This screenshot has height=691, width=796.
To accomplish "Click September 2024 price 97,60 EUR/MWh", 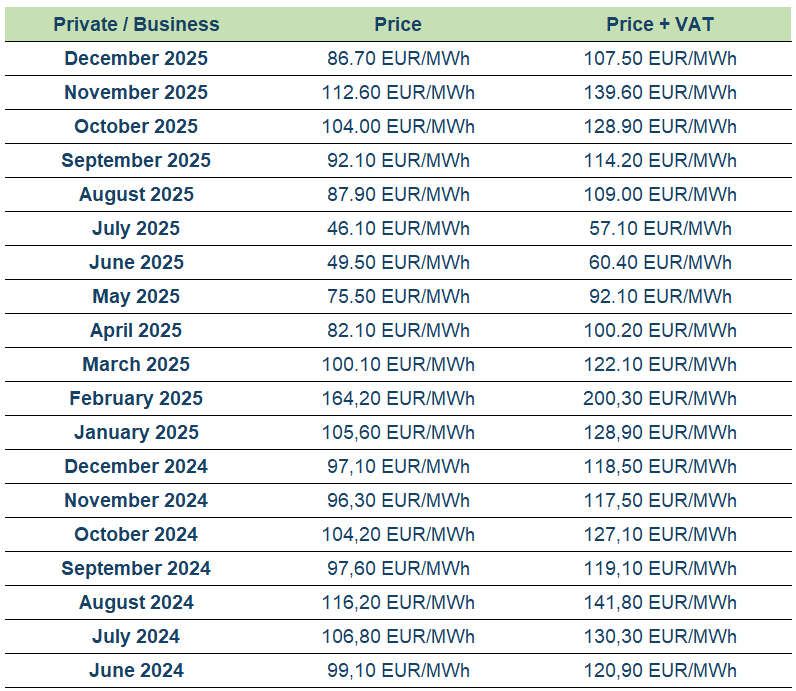I will pos(398,568).
